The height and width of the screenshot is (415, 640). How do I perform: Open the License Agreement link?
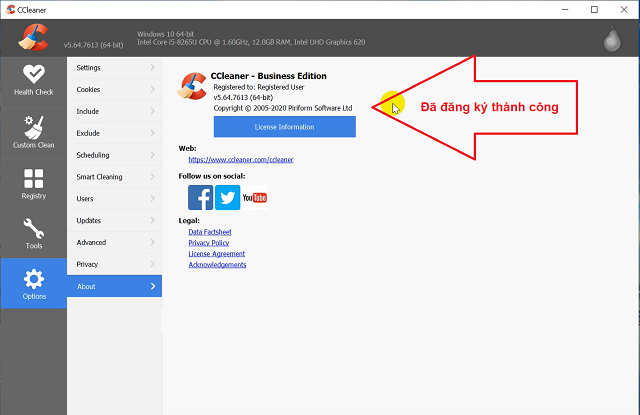215,254
